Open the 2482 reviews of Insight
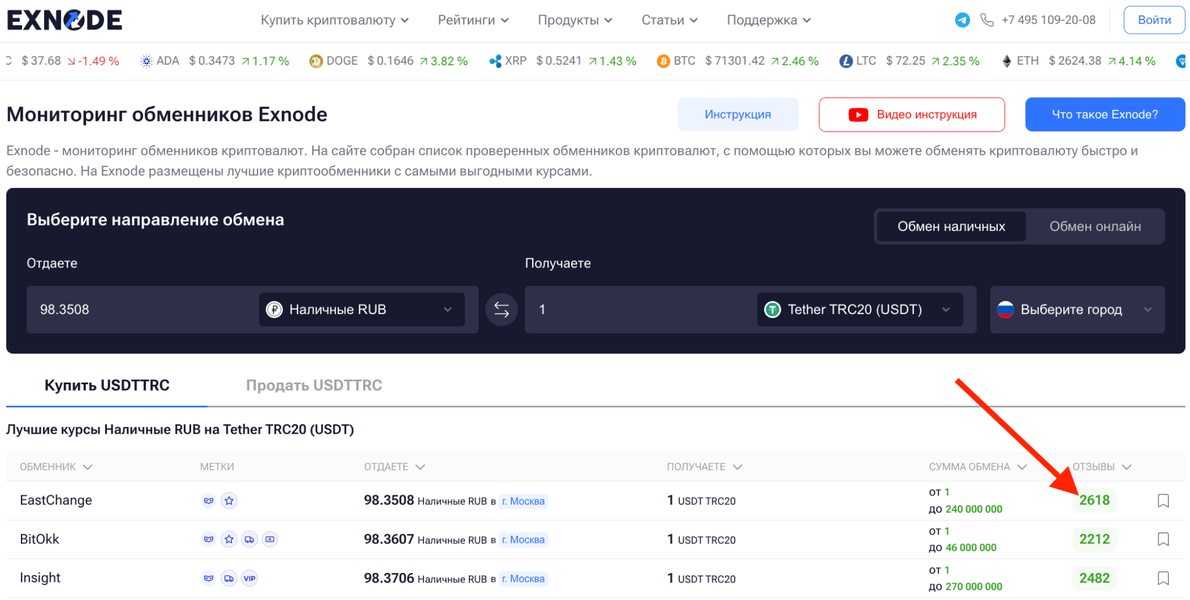Screen dimensions: 1190x600 tap(1094, 578)
